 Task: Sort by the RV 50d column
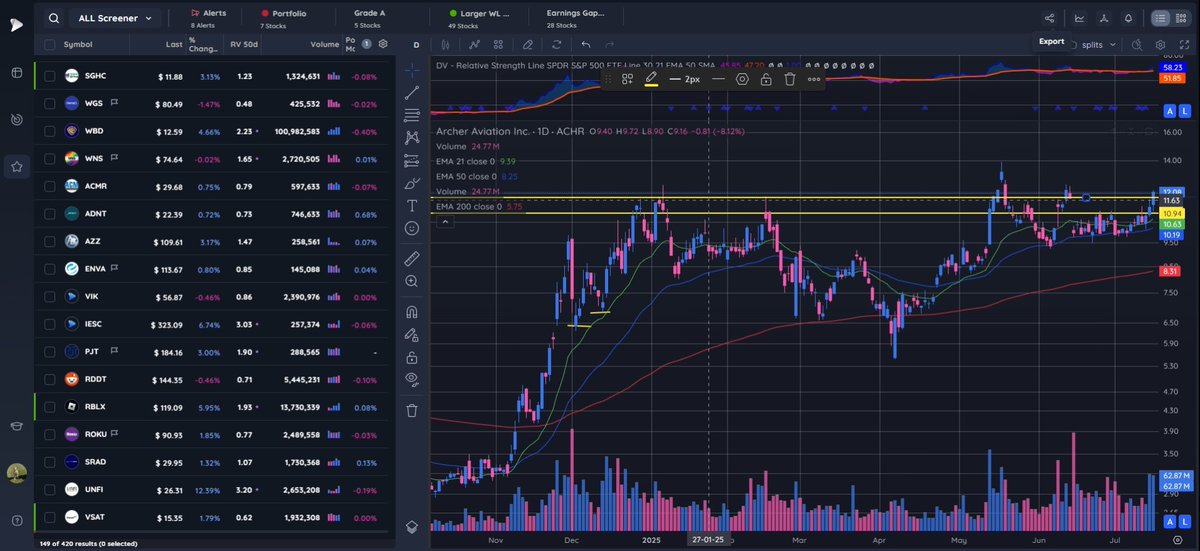244,45
